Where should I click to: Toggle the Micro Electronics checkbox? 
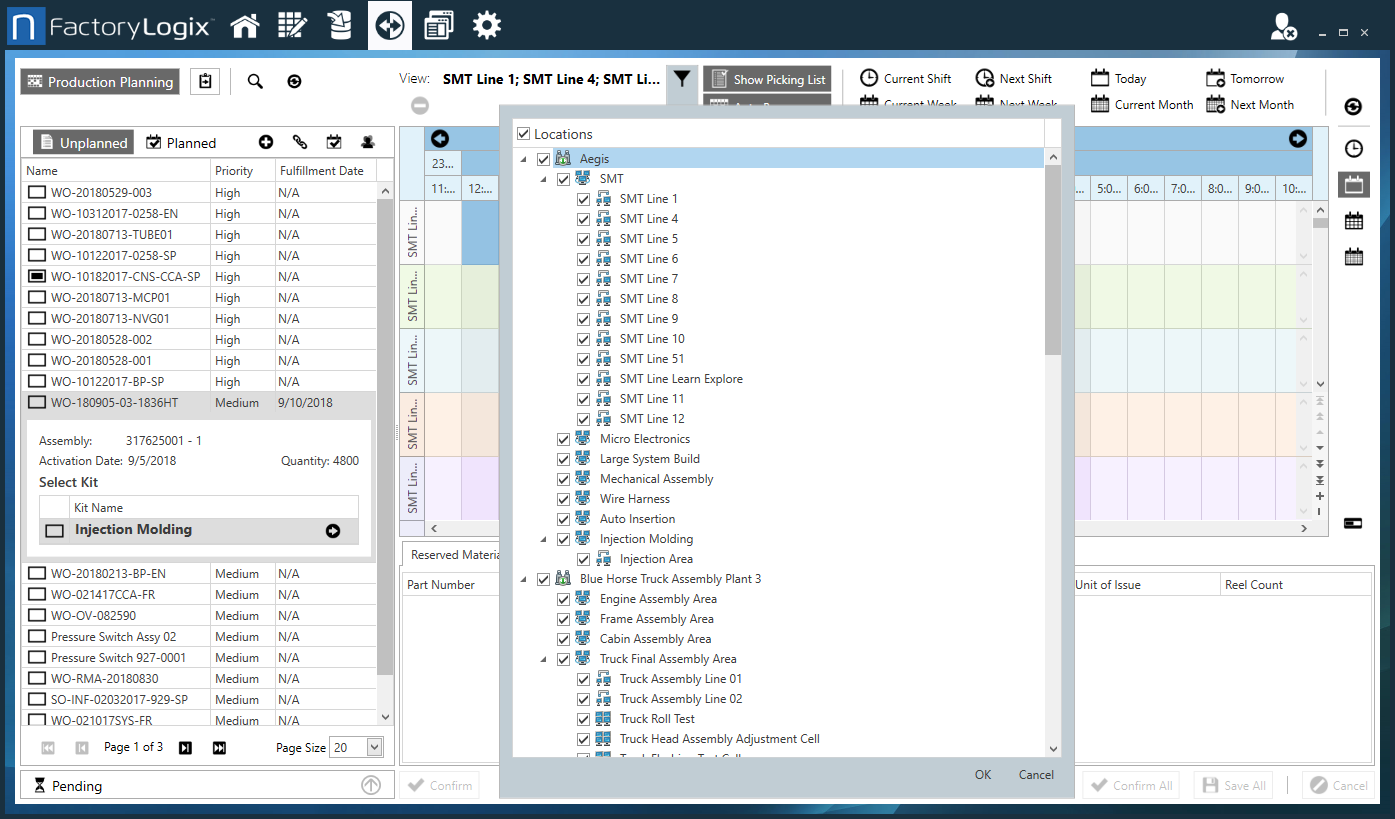coord(564,439)
